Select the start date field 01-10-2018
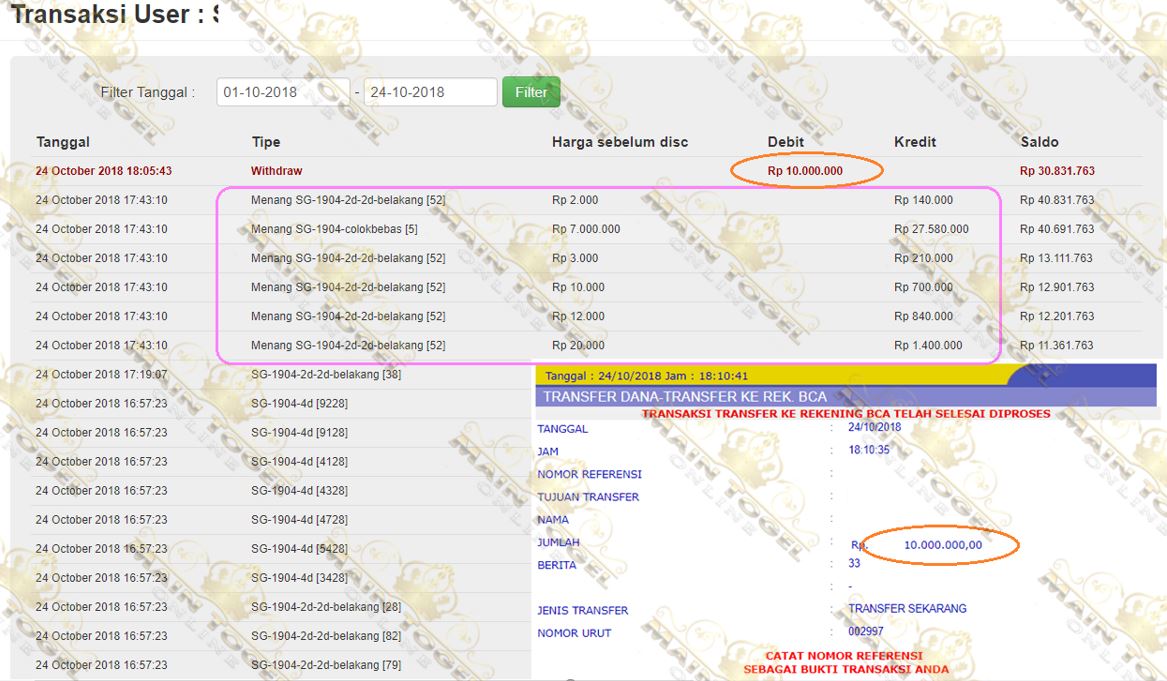1167x681 pixels. [x=283, y=92]
